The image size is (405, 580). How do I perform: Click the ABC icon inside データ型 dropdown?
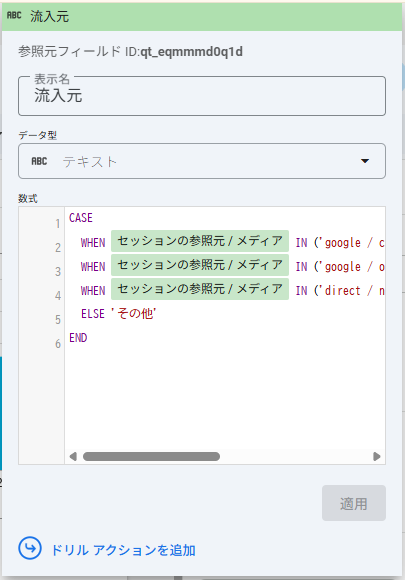pyautogui.click(x=39, y=161)
